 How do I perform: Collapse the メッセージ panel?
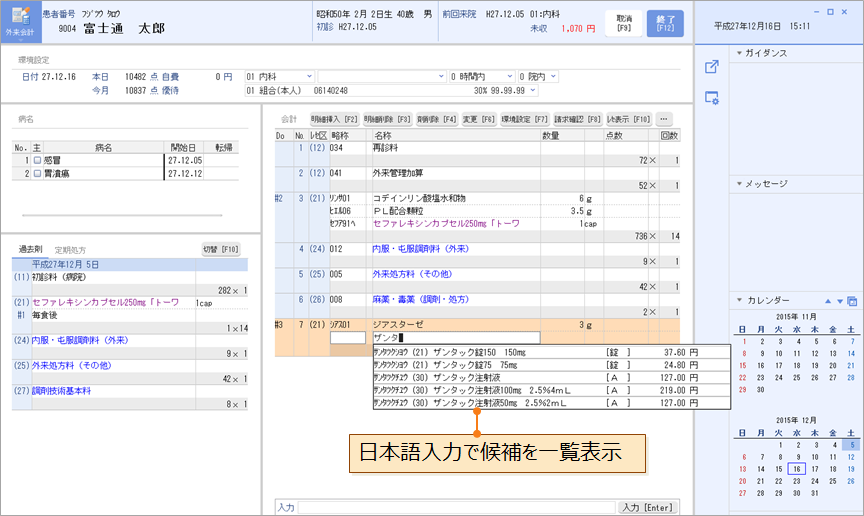tap(738, 184)
